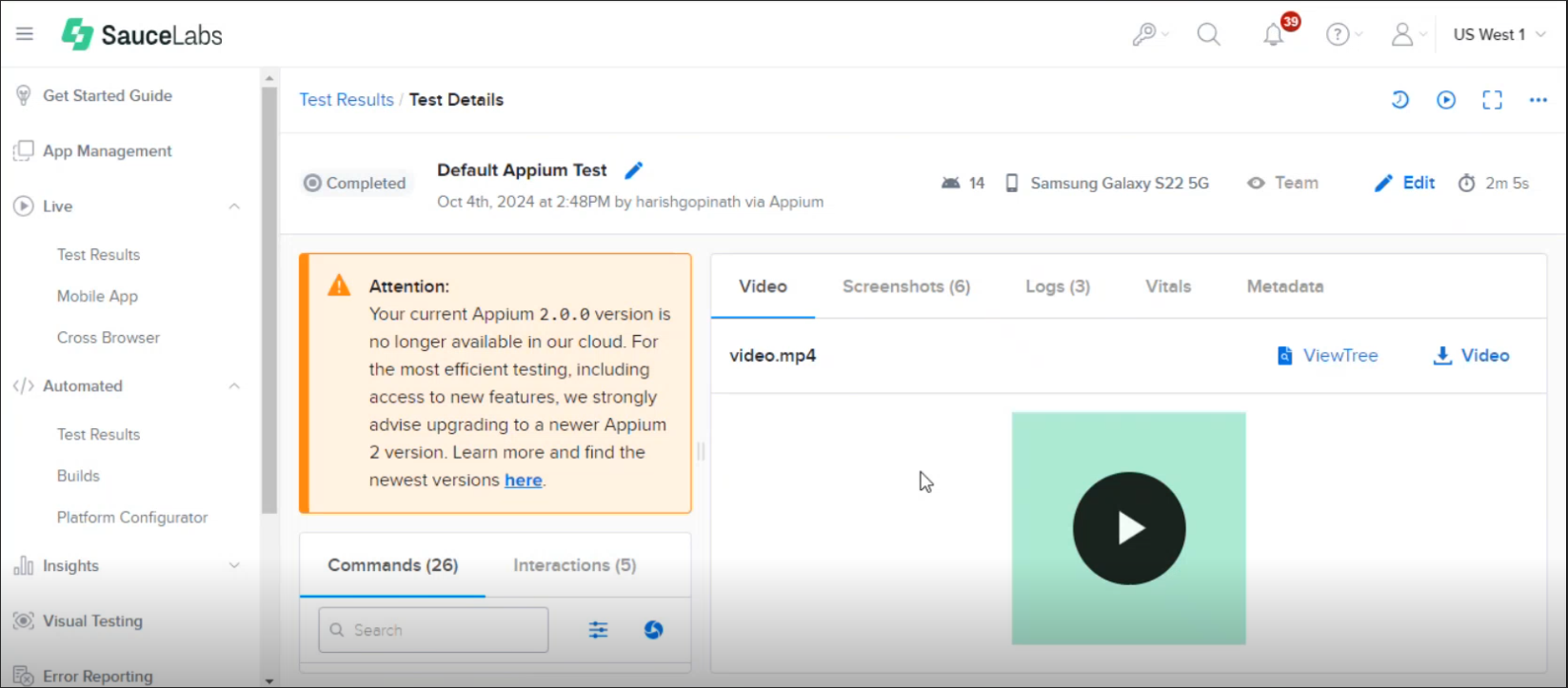
Task: Open Test Results under Live
Action: tap(98, 254)
